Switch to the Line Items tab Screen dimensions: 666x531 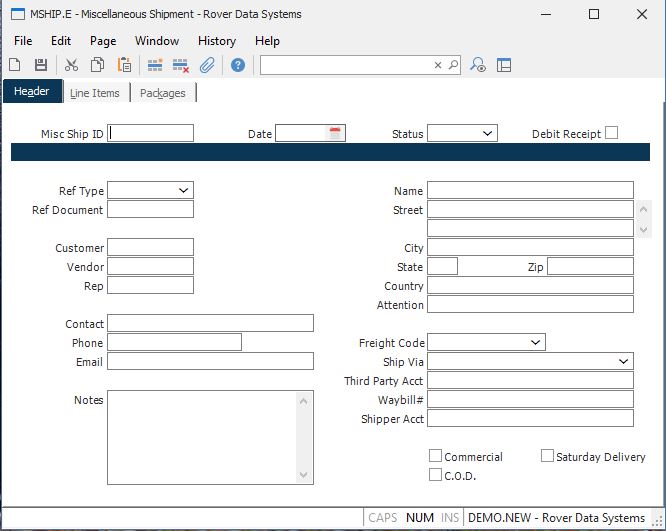click(94, 93)
